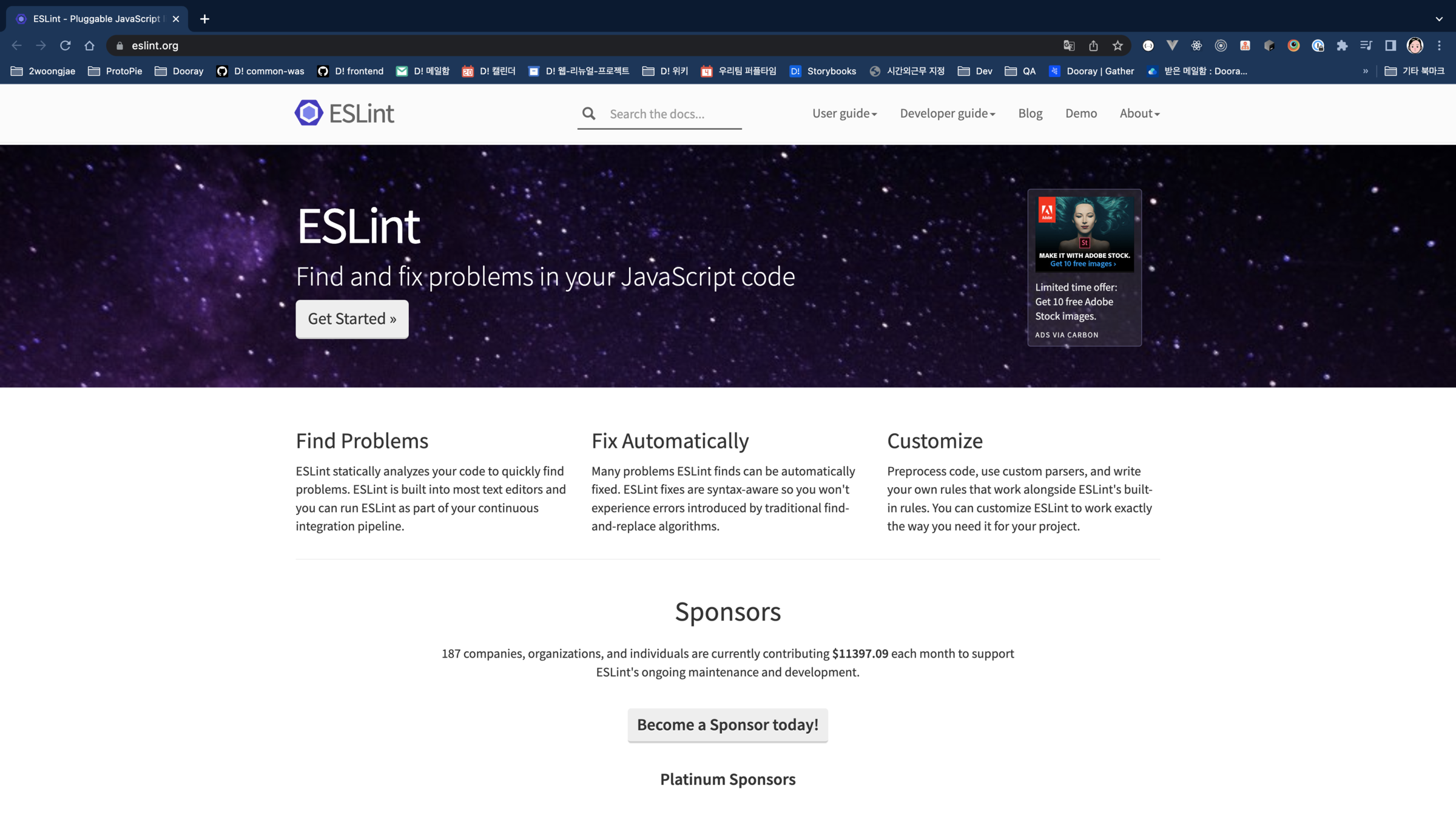Viewport: 1456px width, 819px height.
Task: Click the home icon in toolbar
Action: click(x=90, y=45)
